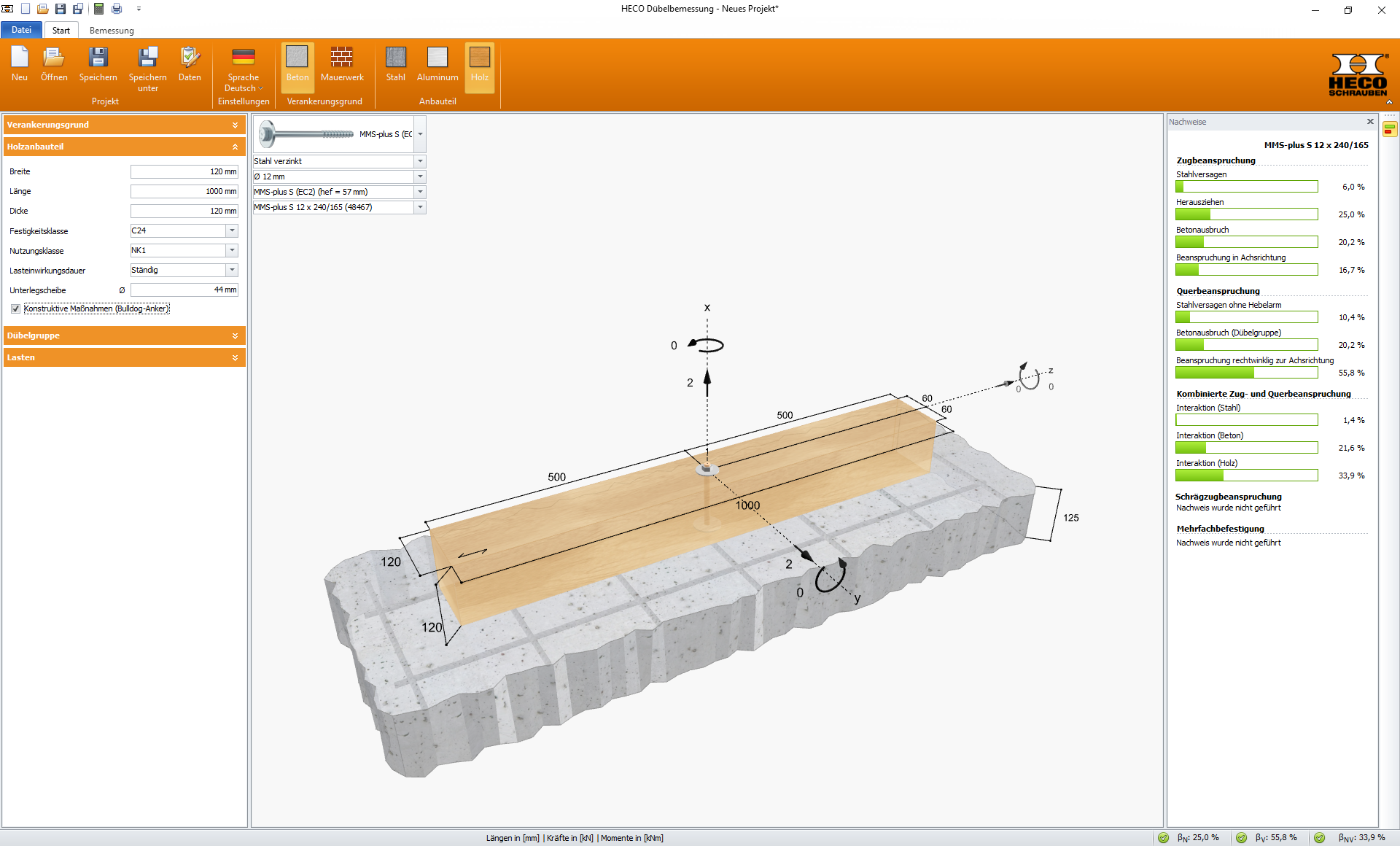Click the save-as icon in quick access toolbar
Image resolution: width=1400 pixels, height=846 pixels.
[x=78, y=9]
